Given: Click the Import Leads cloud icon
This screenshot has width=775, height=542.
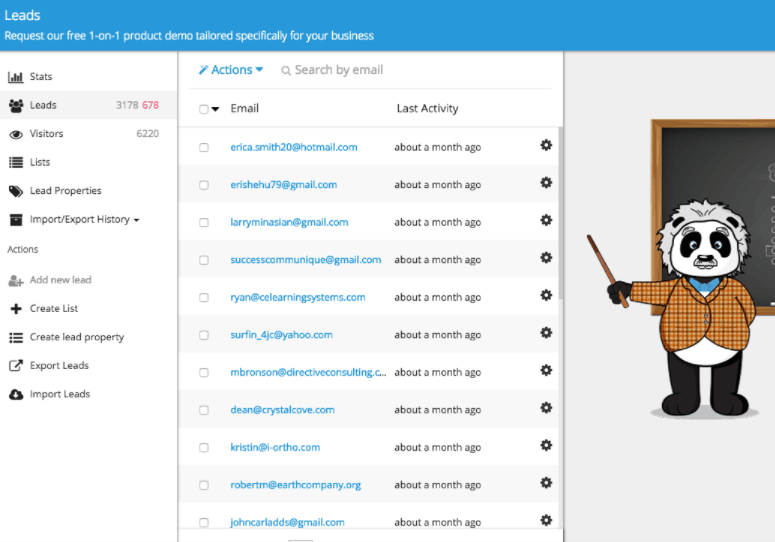Looking at the screenshot, I should (x=16, y=394).
